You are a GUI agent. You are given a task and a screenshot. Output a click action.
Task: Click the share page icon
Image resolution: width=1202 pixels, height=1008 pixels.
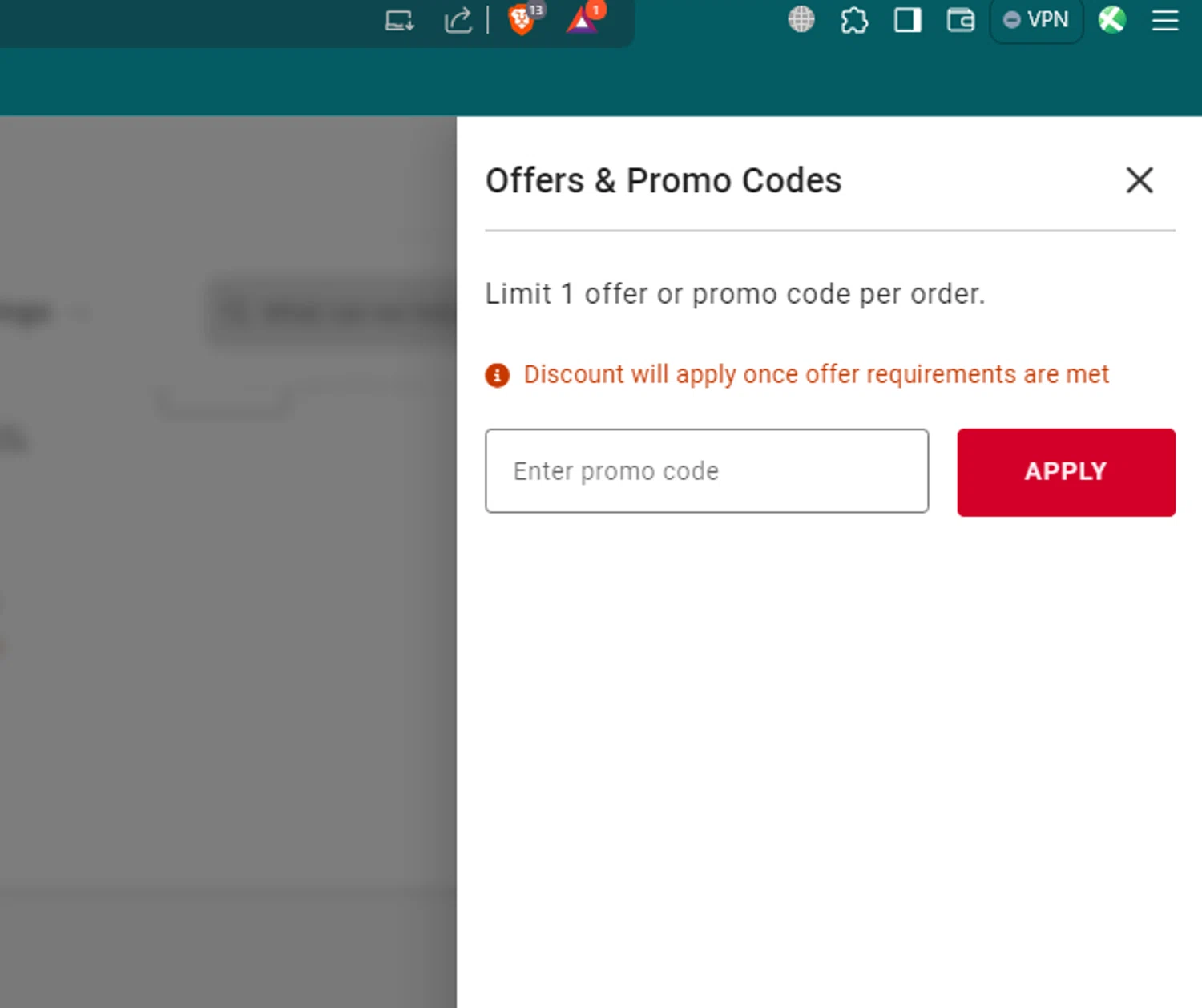tap(458, 21)
